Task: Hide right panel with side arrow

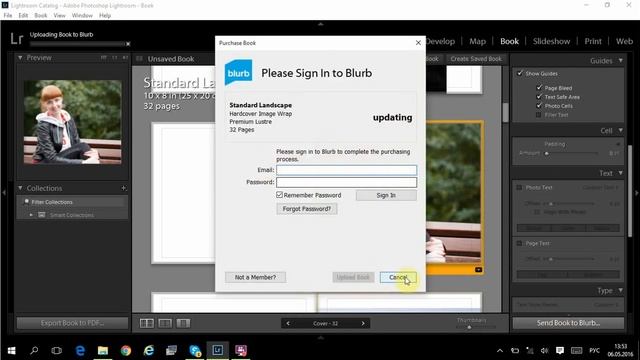Action: pyautogui.click(x=636, y=192)
